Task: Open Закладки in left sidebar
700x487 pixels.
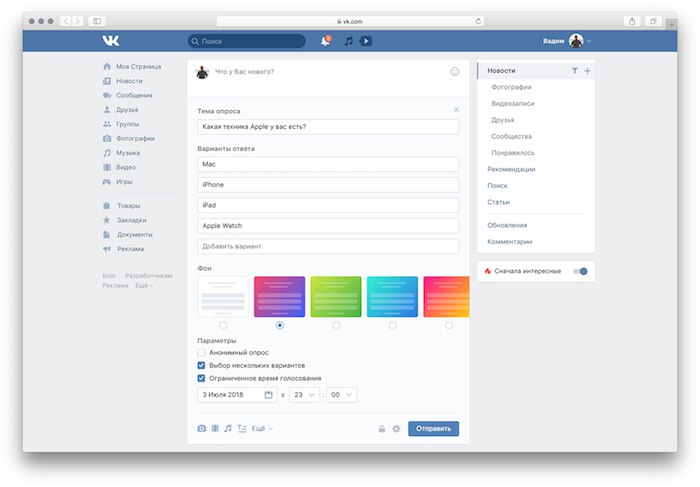Action: (x=125, y=220)
